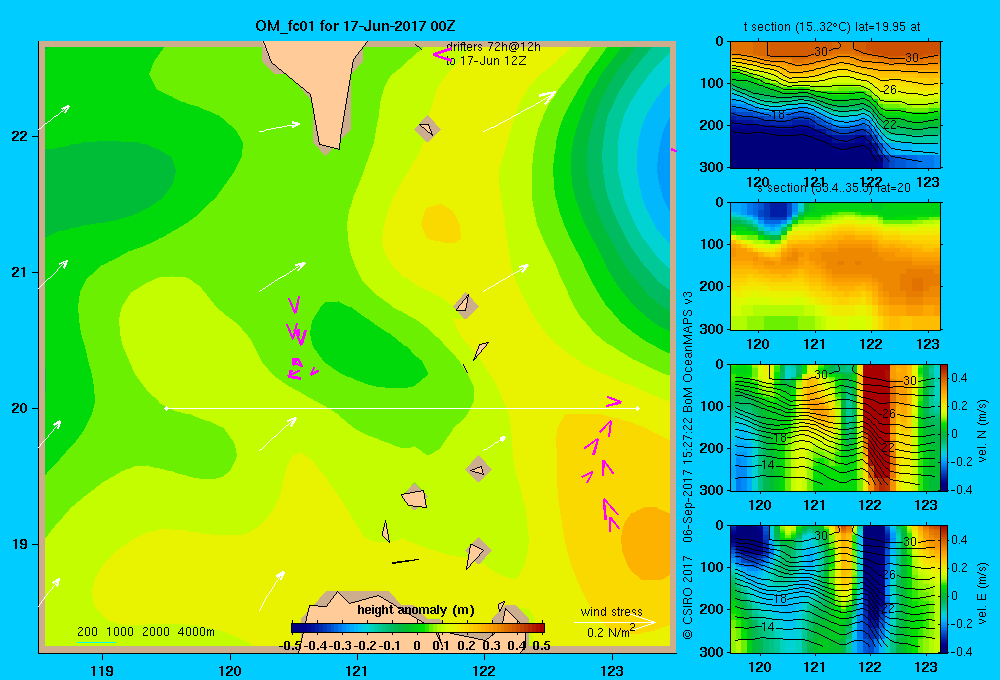The image size is (1000, 680).
Task: Open the salinity section plot
Action: pos(835,266)
